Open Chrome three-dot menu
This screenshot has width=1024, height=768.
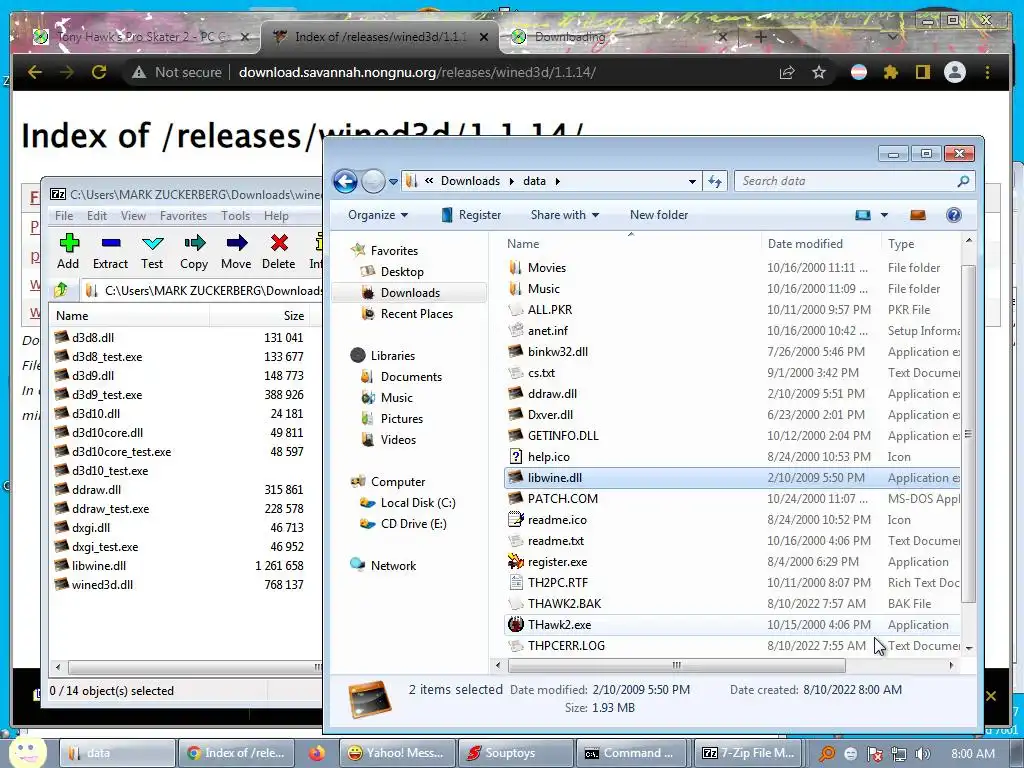[x=987, y=72]
